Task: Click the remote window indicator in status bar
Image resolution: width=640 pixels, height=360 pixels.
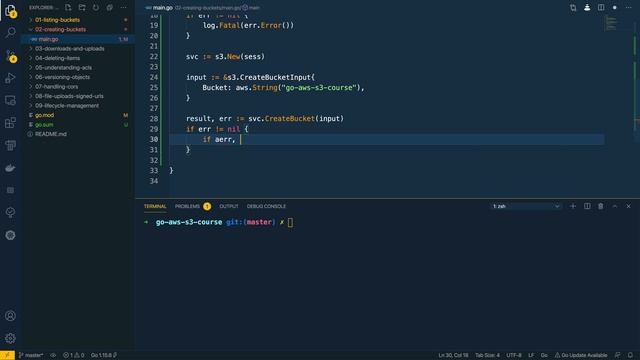Action: pos(7,355)
